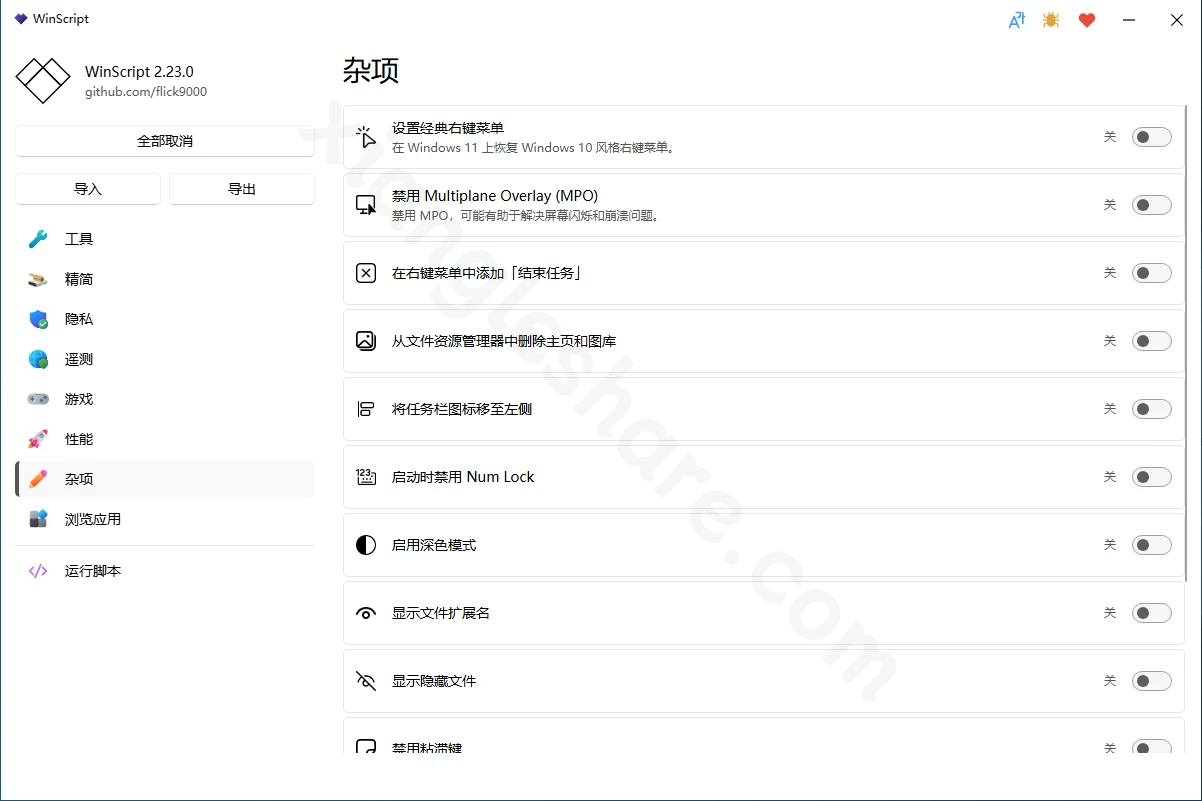Enable 启动时禁用 Num Lock switch
This screenshot has width=1202, height=801.
[x=1151, y=477]
